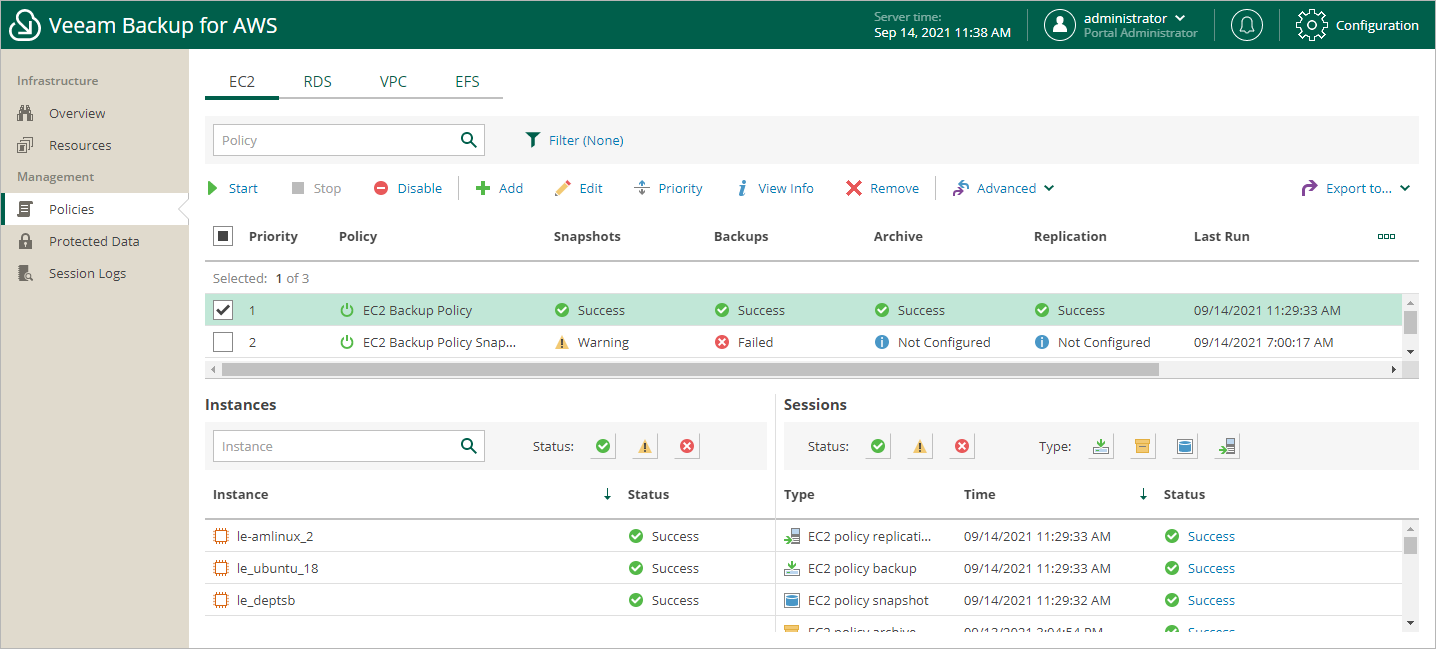The width and height of the screenshot is (1436, 649).
Task: Filter sessions by archive type icon
Action: [x=1143, y=446]
